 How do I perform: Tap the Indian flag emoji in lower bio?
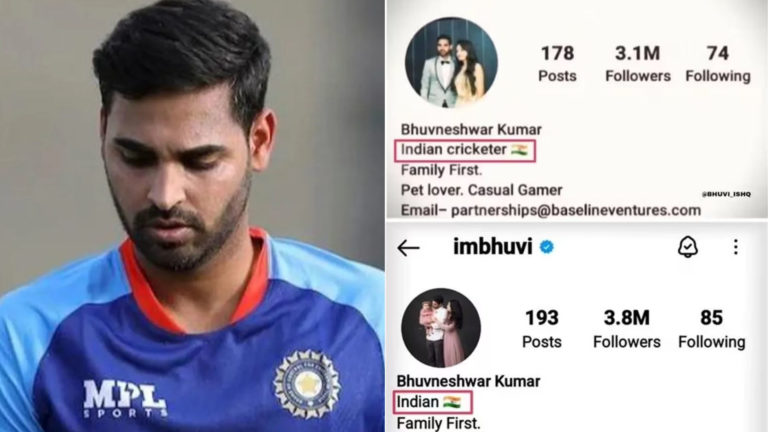click(x=452, y=402)
